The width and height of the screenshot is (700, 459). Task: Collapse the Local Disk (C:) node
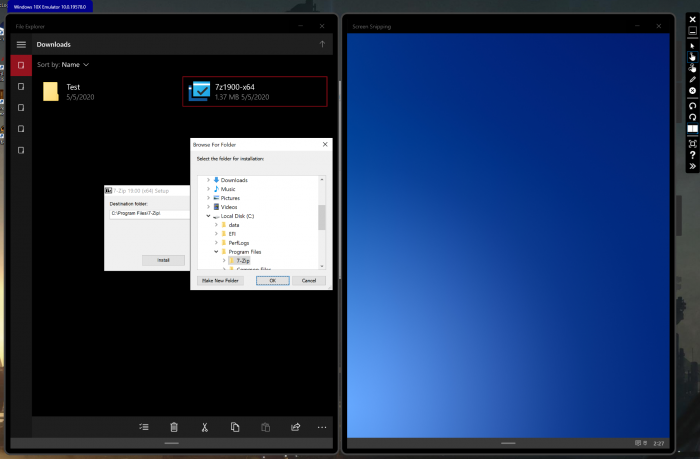(208, 216)
